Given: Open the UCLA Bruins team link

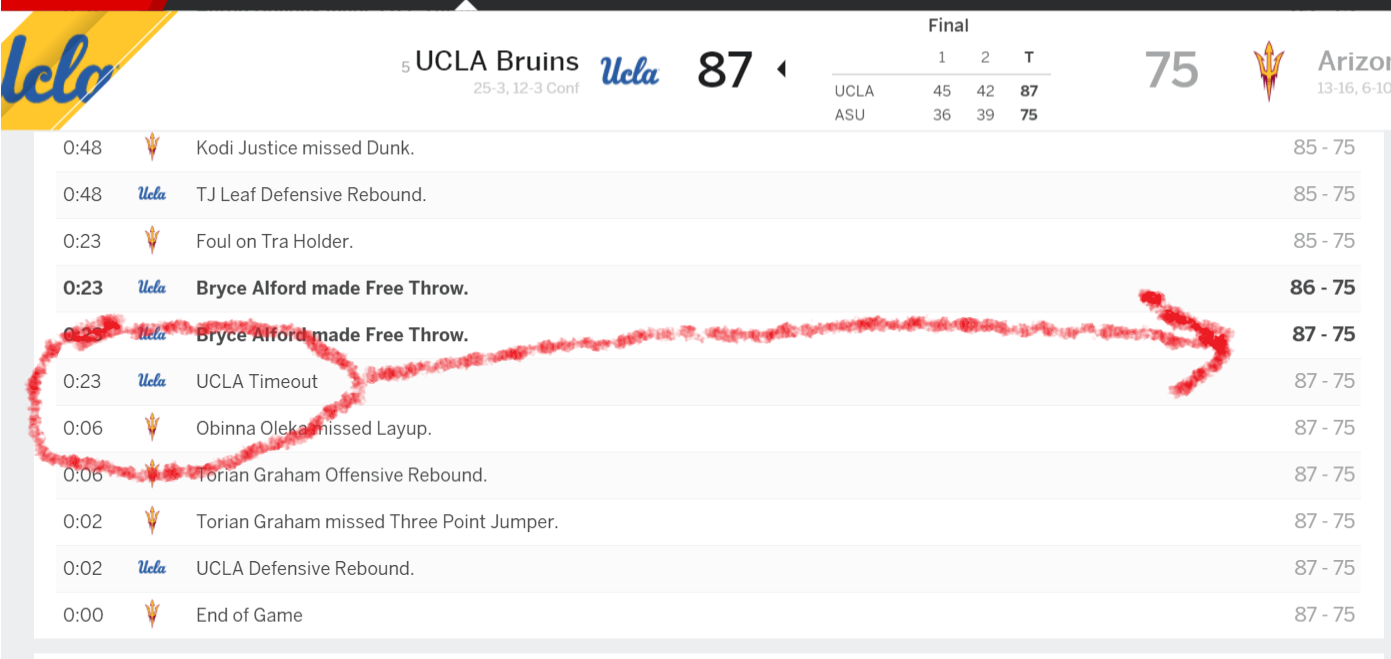Looking at the screenshot, I should pyautogui.click(x=496, y=62).
